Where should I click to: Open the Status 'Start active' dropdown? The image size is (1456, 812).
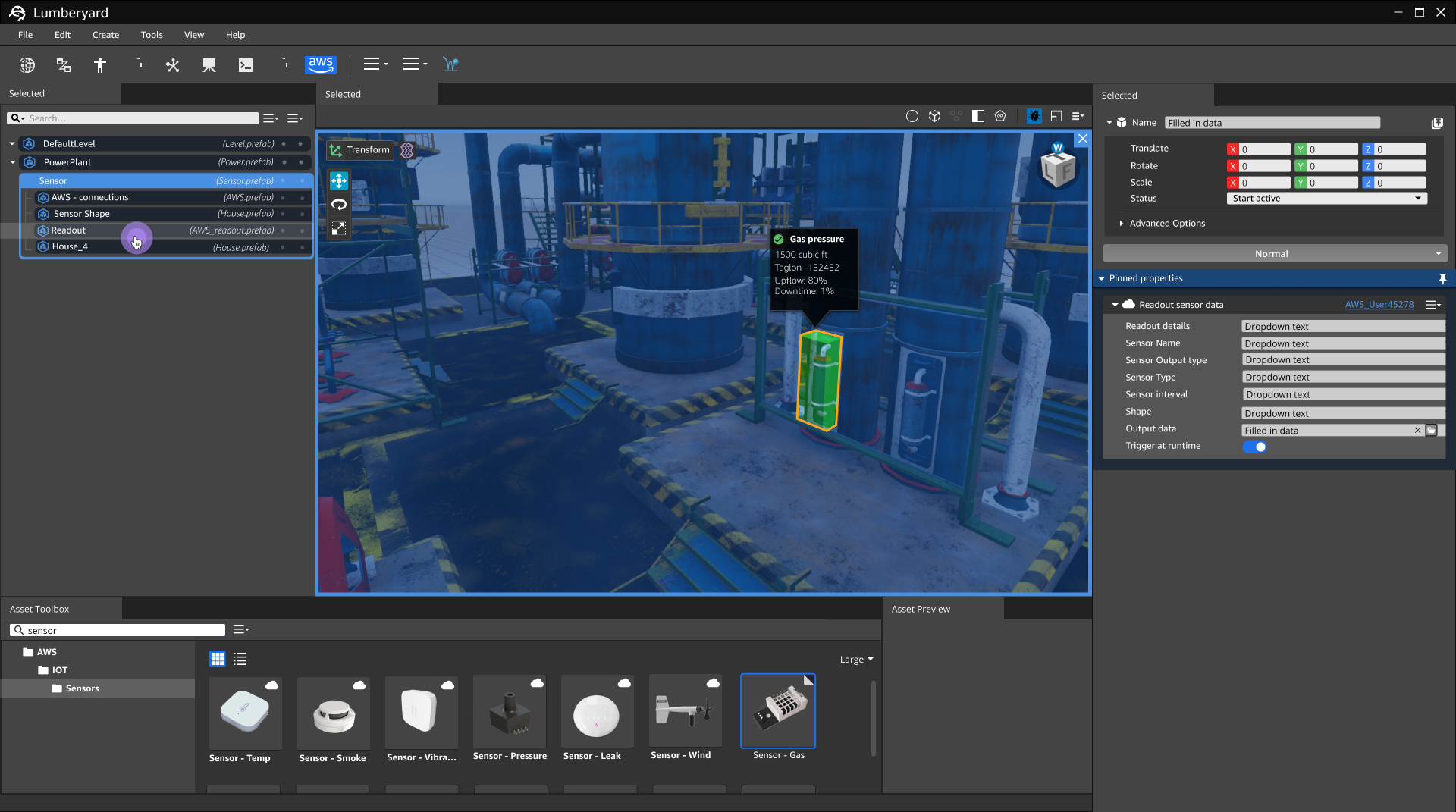coord(1326,199)
